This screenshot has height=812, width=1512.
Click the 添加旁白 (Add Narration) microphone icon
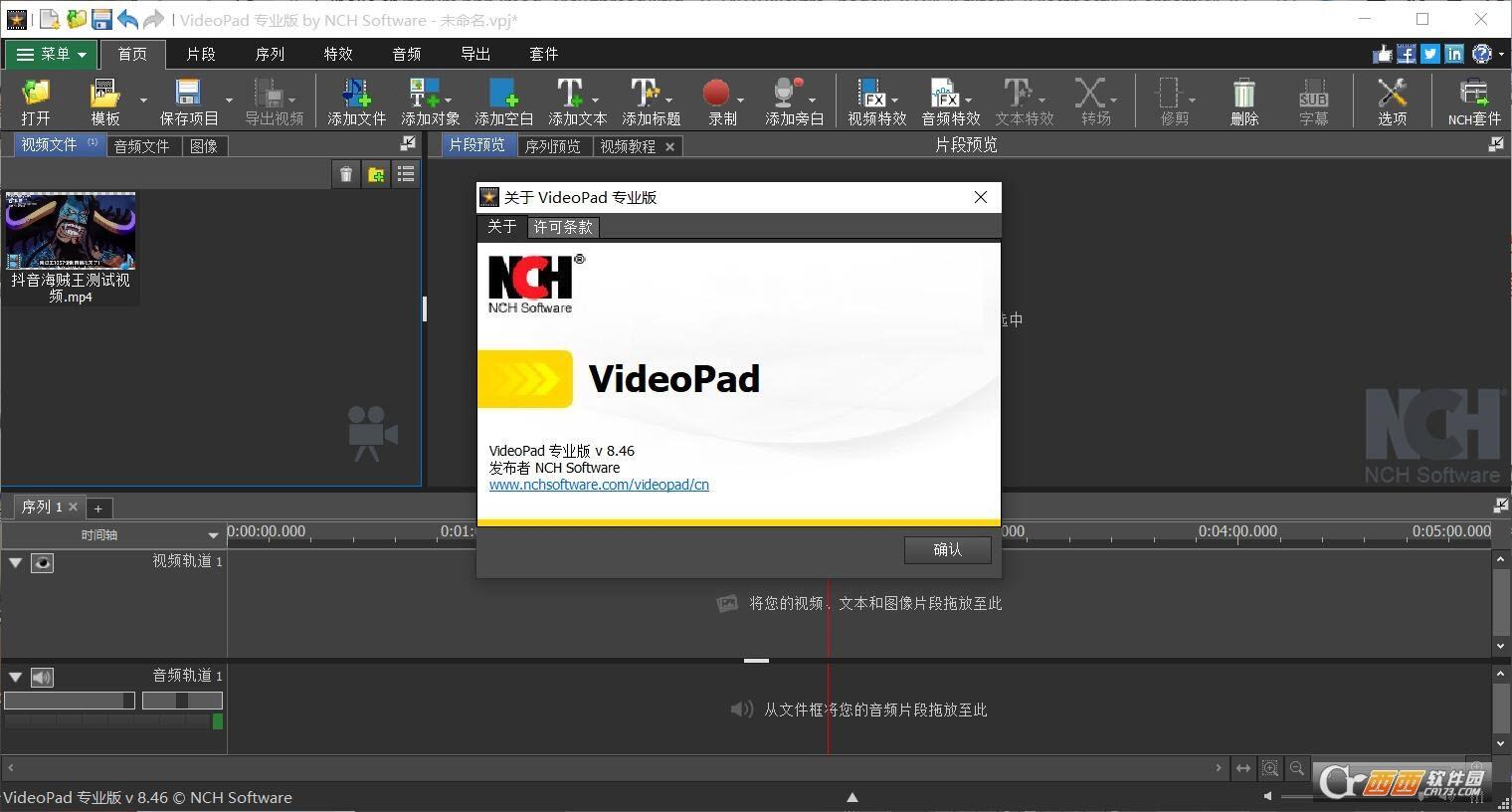[x=788, y=95]
